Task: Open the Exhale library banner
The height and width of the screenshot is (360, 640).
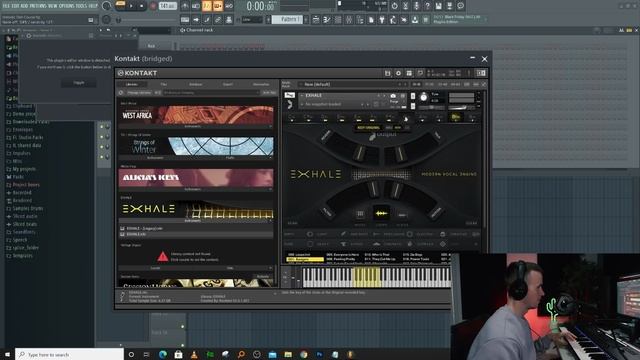Action: pos(196,209)
